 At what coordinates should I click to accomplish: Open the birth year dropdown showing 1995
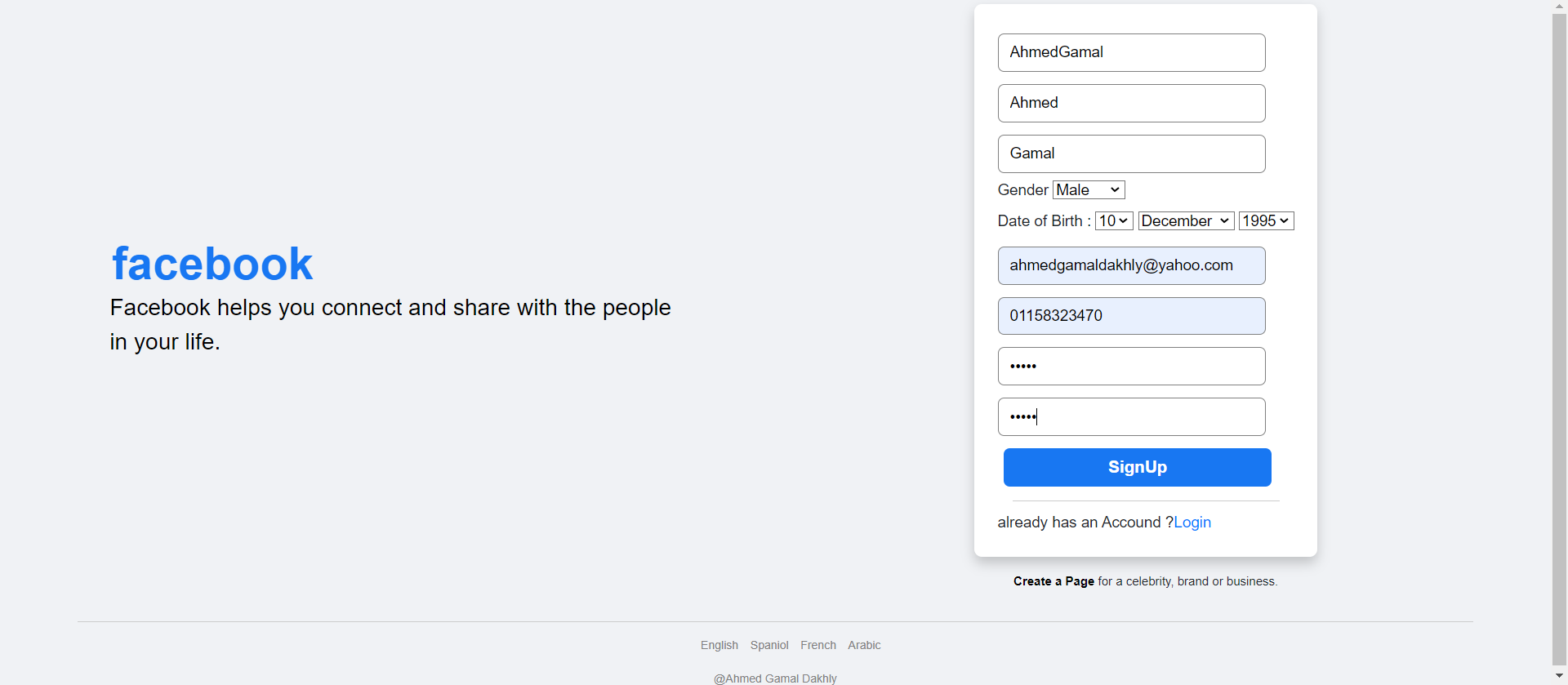point(1266,220)
